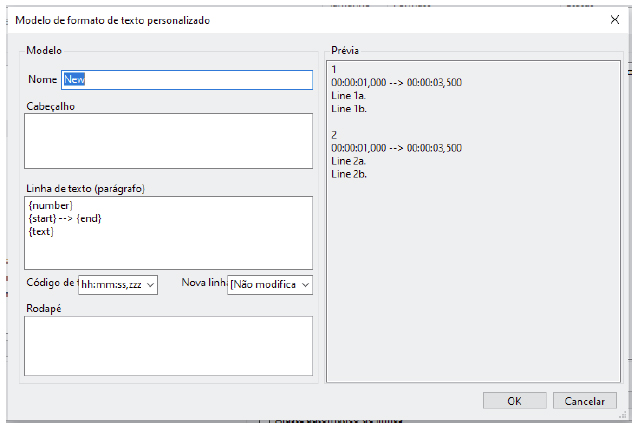639x430 pixels.
Task: Click the Rodapé label
Action: pos(43,308)
